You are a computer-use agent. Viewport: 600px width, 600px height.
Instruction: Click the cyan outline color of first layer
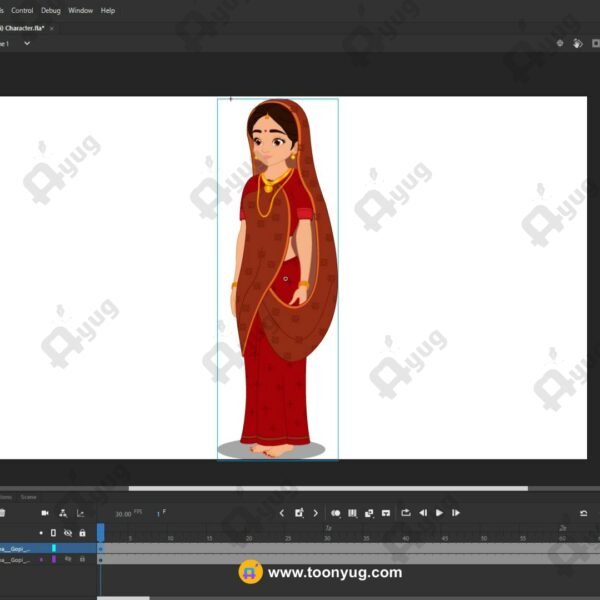click(54, 548)
